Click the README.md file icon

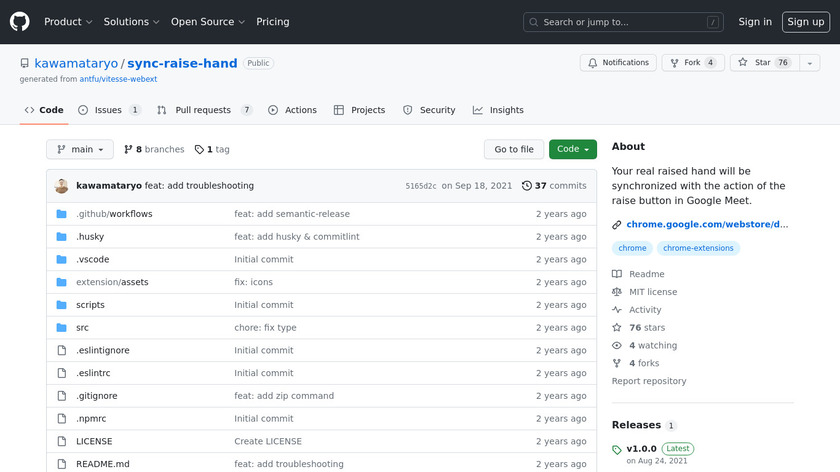point(62,464)
